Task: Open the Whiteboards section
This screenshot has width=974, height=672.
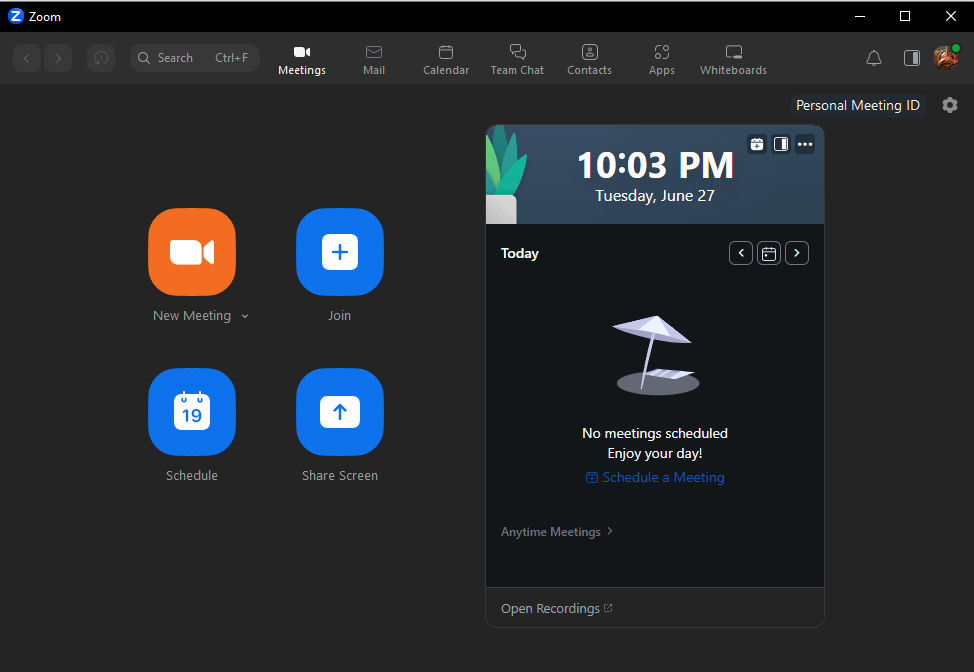Action: coord(733,59)
